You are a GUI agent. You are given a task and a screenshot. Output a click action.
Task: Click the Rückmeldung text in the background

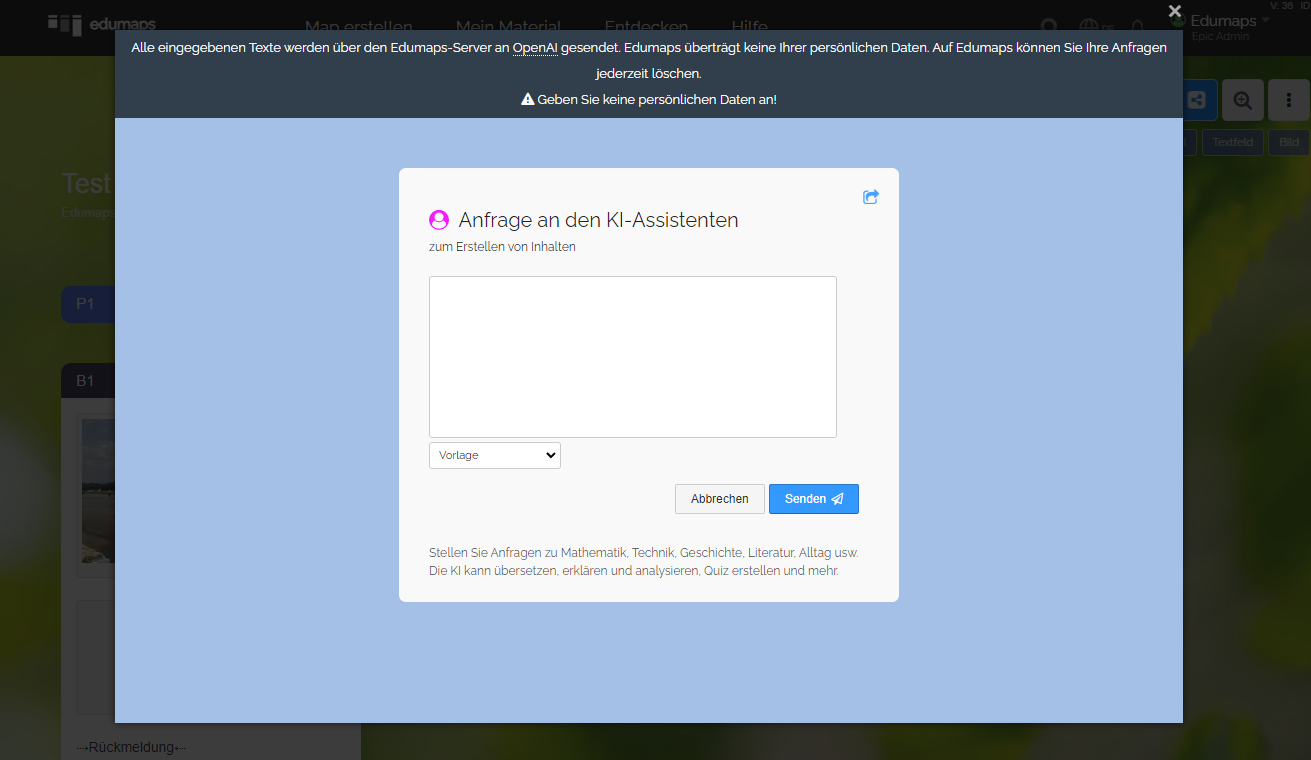click(x=131, y=747)
